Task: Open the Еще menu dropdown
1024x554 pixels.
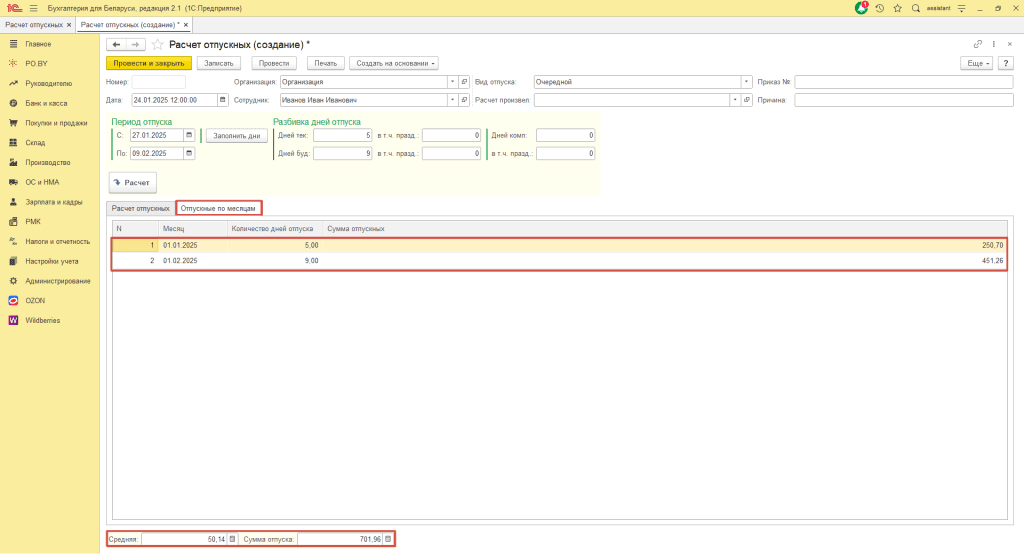Action: tap(975, 63)
